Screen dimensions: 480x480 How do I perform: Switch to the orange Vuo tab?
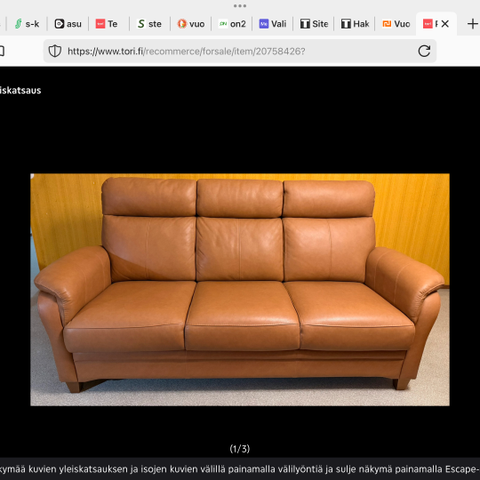pyautogui.click(x=396, y=24)
